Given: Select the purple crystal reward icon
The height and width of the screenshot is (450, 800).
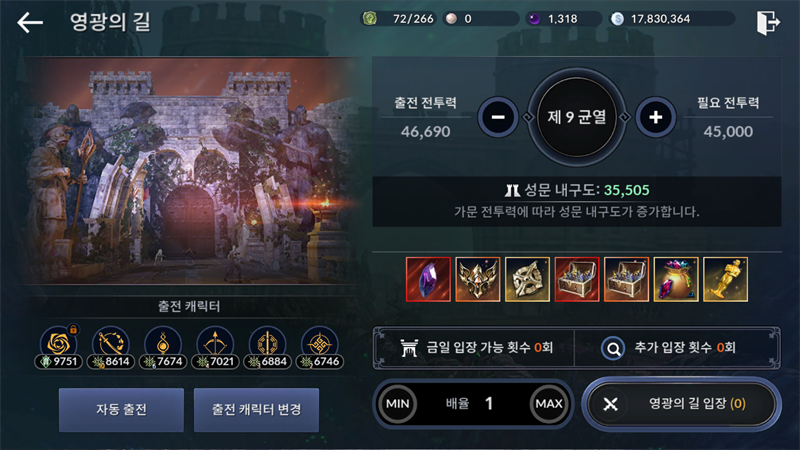Looking at the screenshot, I should [x=428, y=279].
